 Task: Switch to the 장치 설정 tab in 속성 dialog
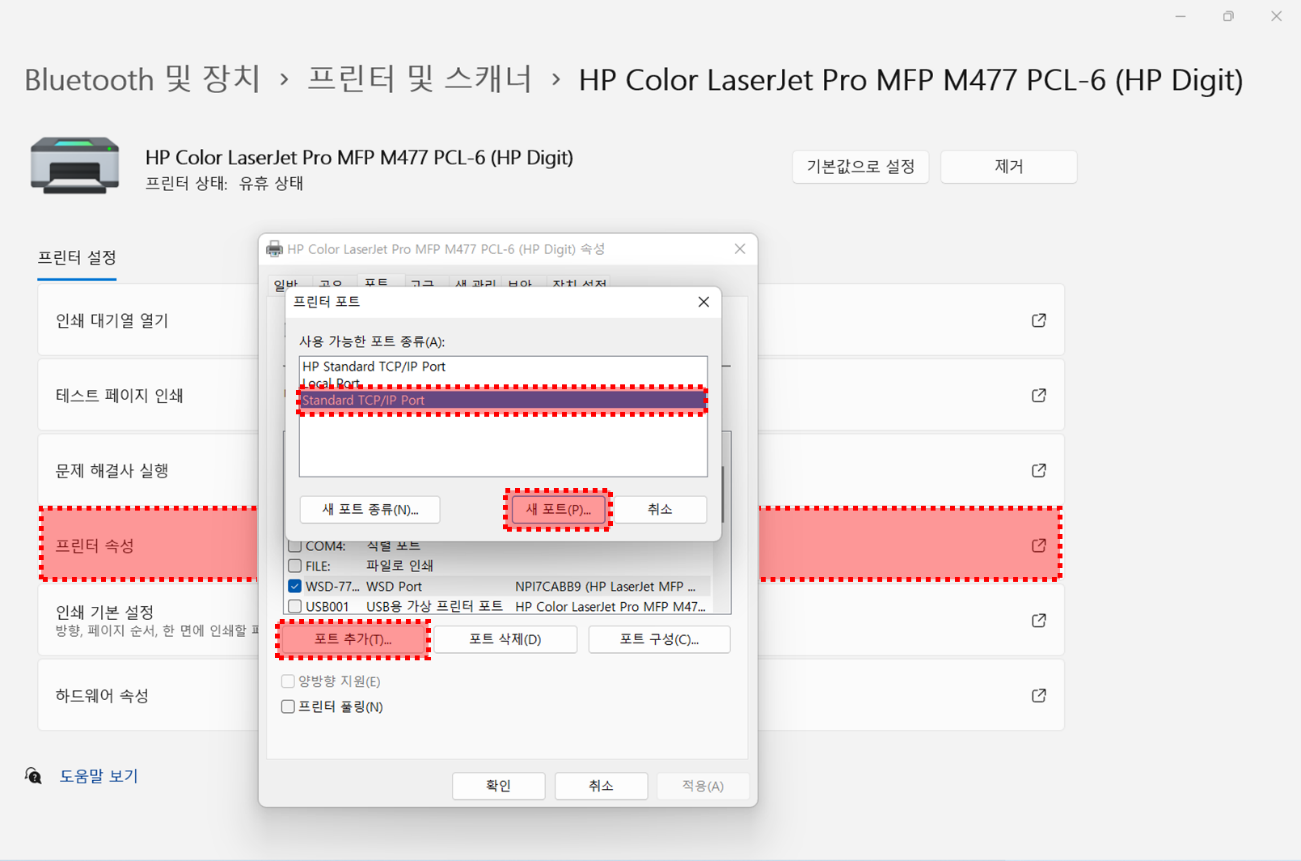pos(579,283)
